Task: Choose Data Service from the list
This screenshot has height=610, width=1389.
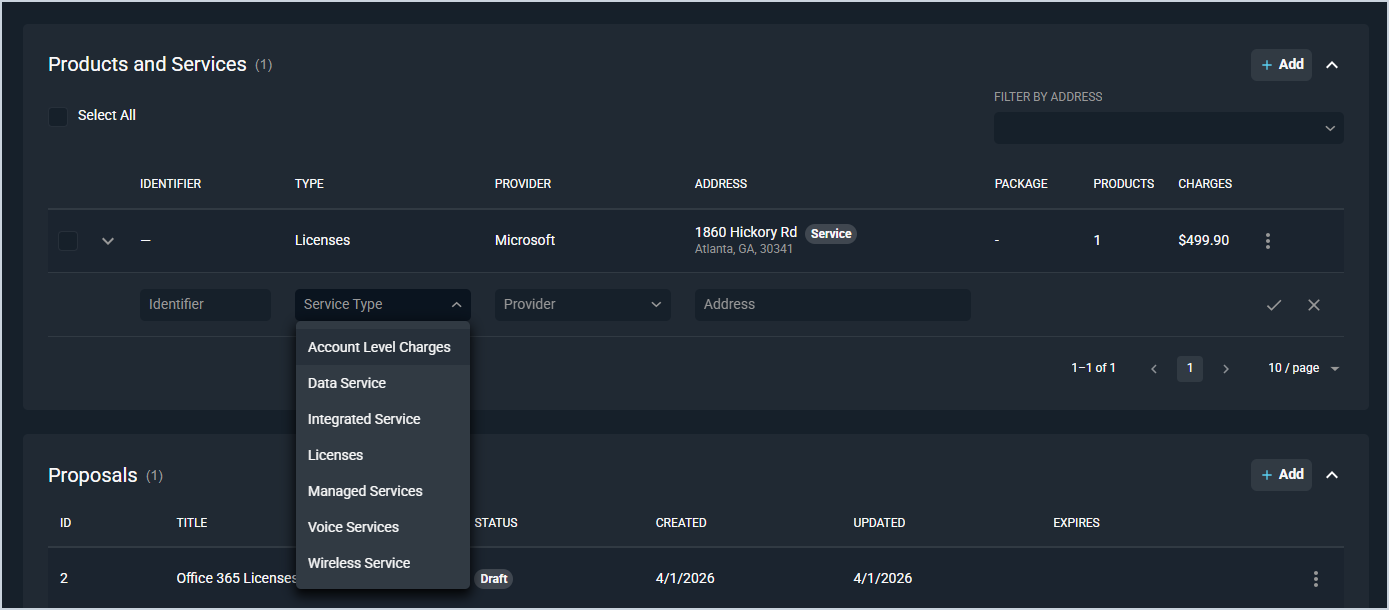Action: (x=347, y=383)
